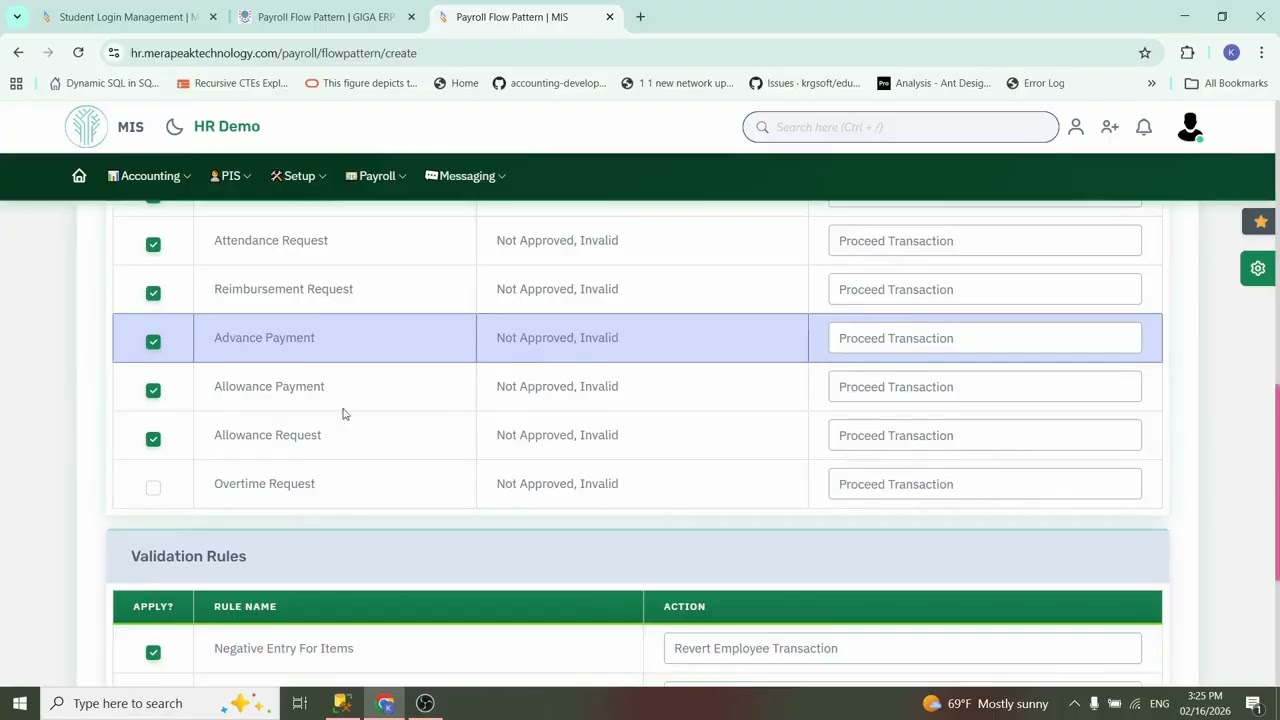Open Overtime Request action dropdown
This screenshot has height=720, width=1280.
click(985, 484)
